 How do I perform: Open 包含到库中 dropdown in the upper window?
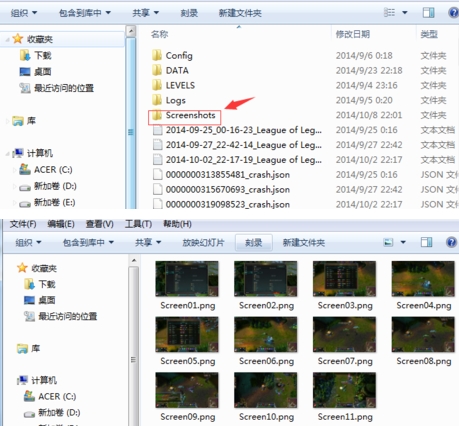pos(85,13)
